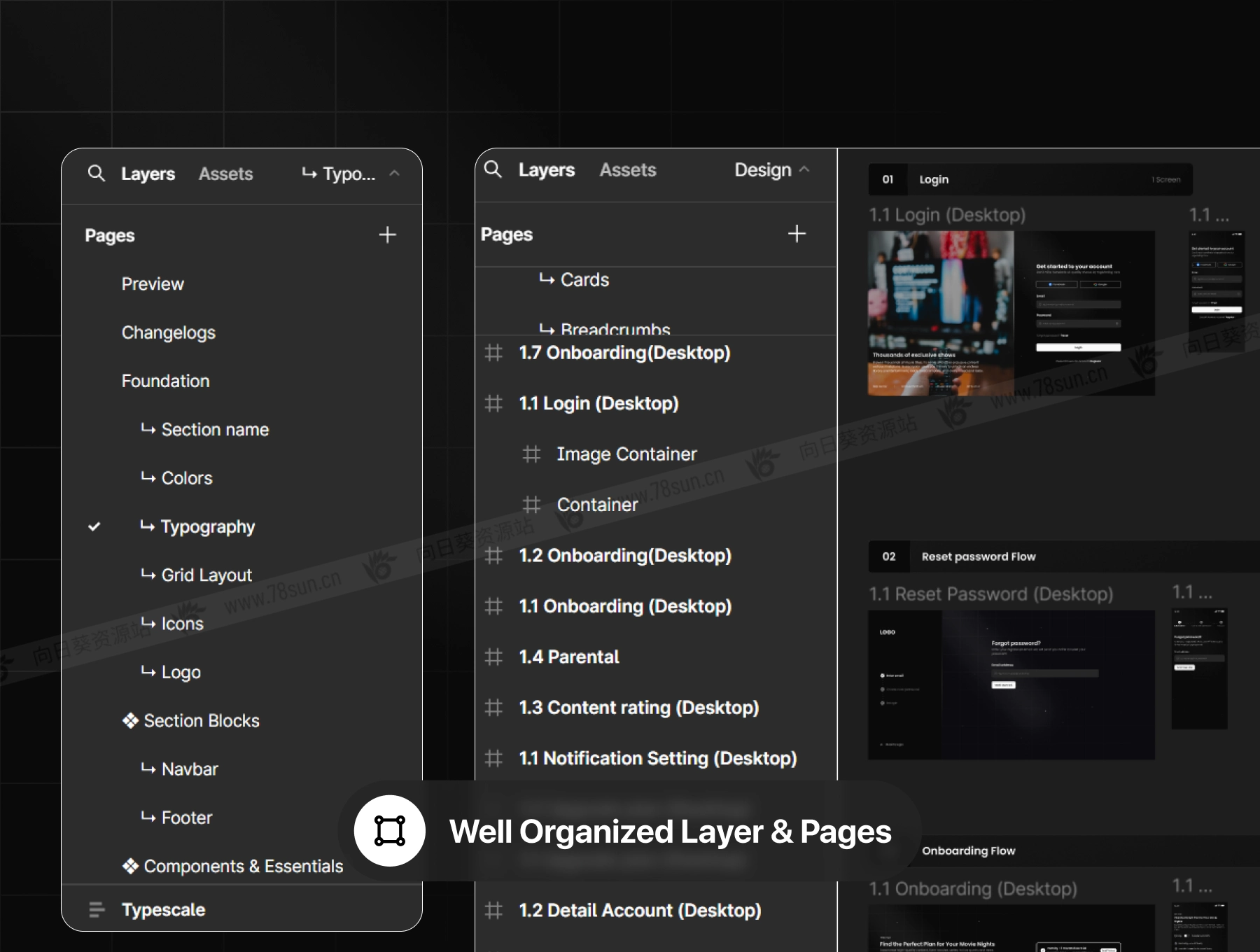Select the 1.3 Content rating (Desktop) layer

click(x=638, y=708)
